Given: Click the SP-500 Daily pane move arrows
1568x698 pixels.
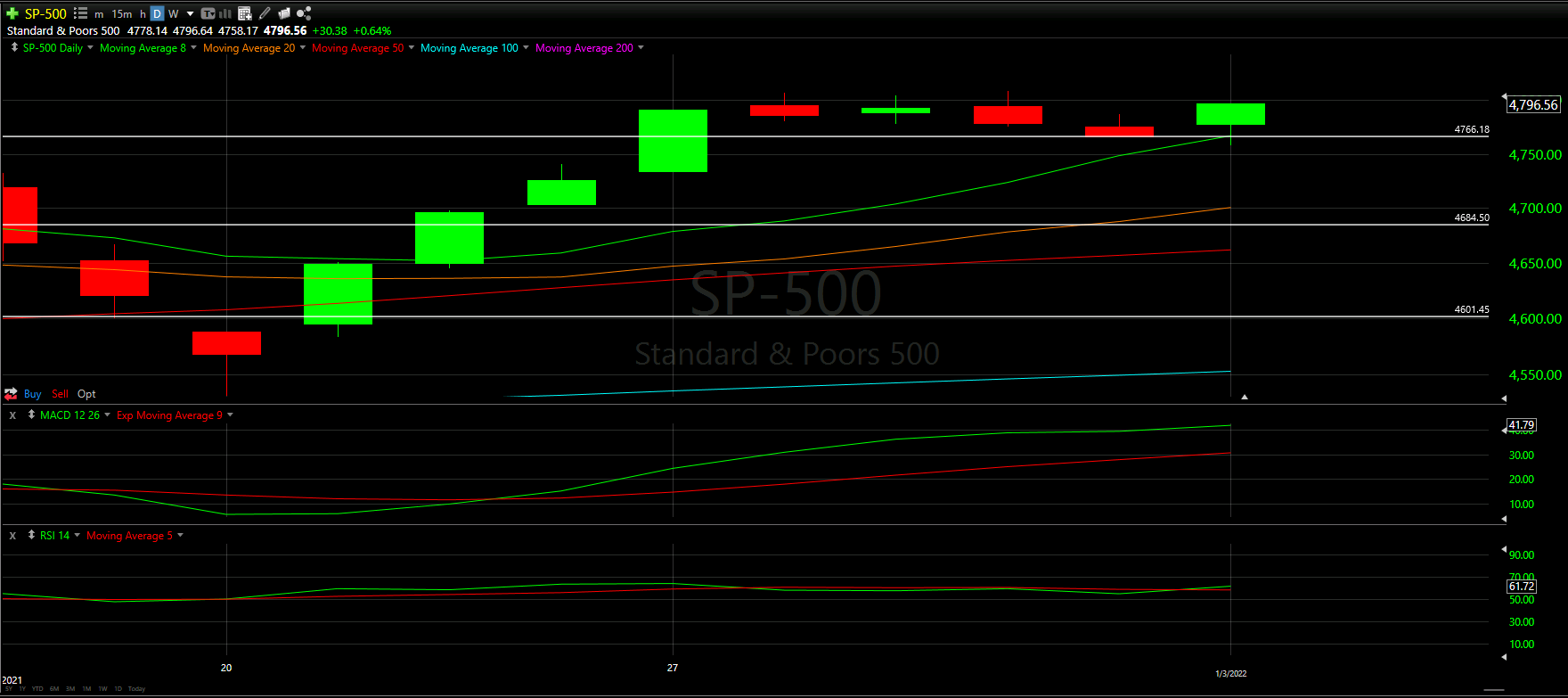Looking at the screenshot, I should click(x=14, y=47).
